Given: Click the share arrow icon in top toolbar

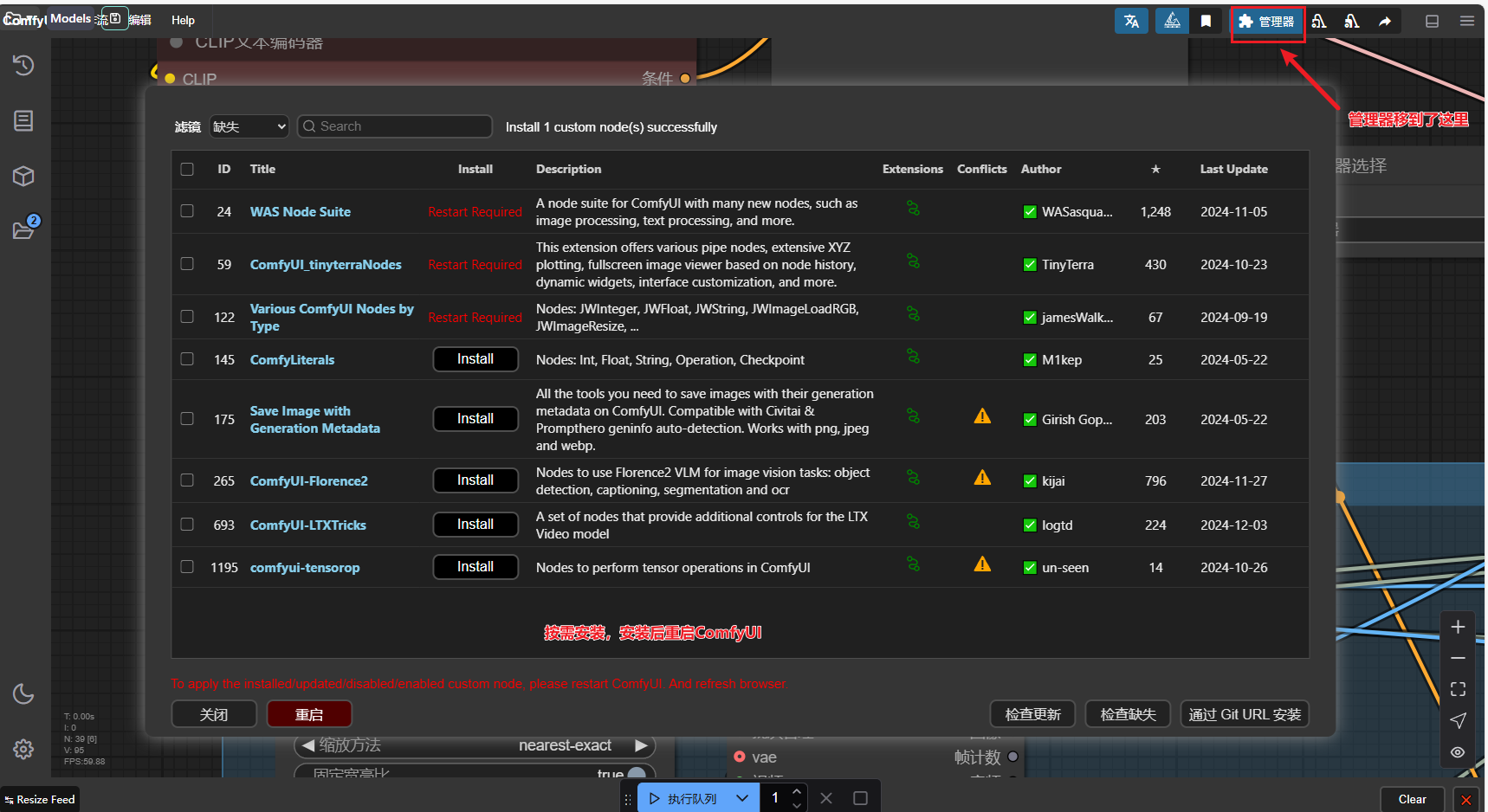Looking at the screenshot, I should click(1385, 22).
